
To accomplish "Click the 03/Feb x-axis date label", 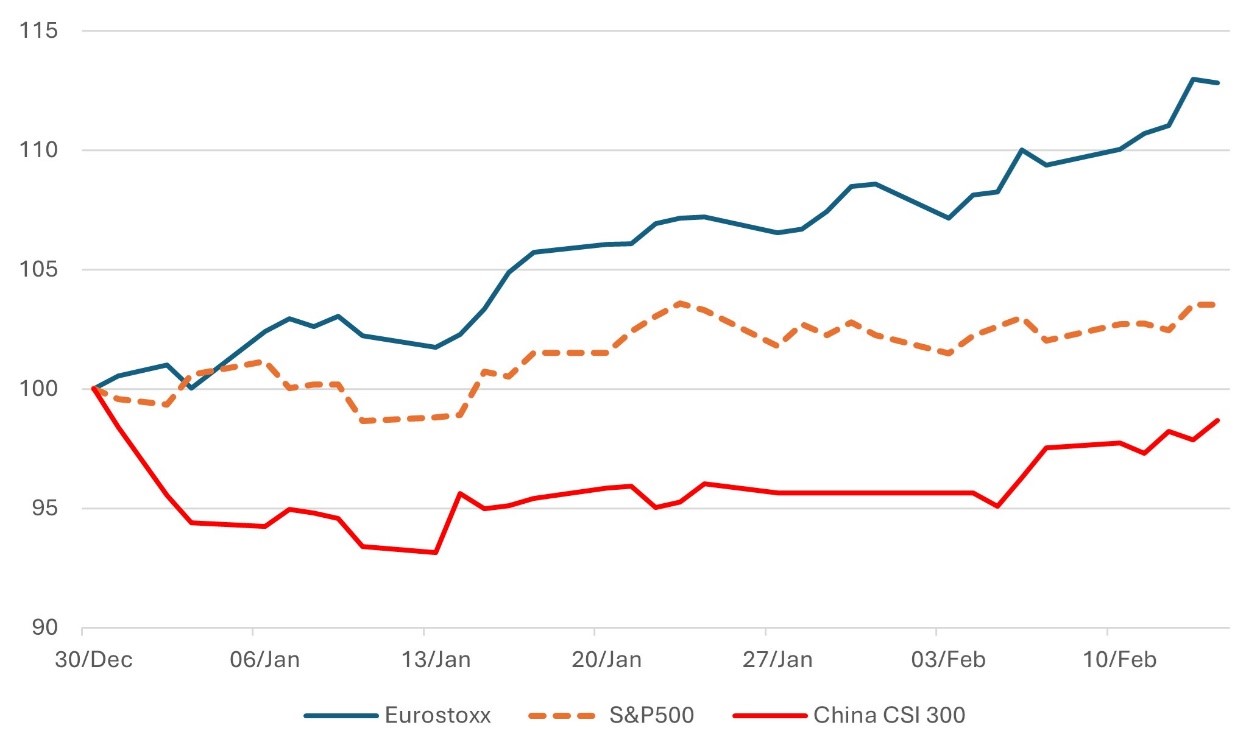I will pyautogui.click(x=937, y=660).
